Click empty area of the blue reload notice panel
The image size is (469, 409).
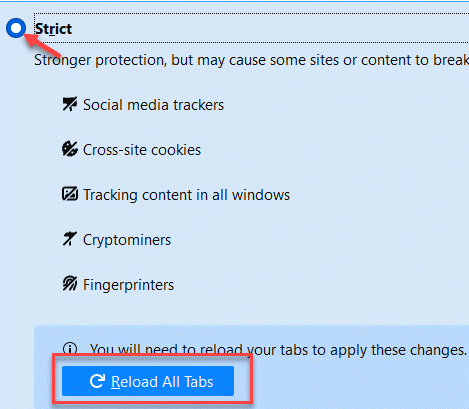point(360,382)
